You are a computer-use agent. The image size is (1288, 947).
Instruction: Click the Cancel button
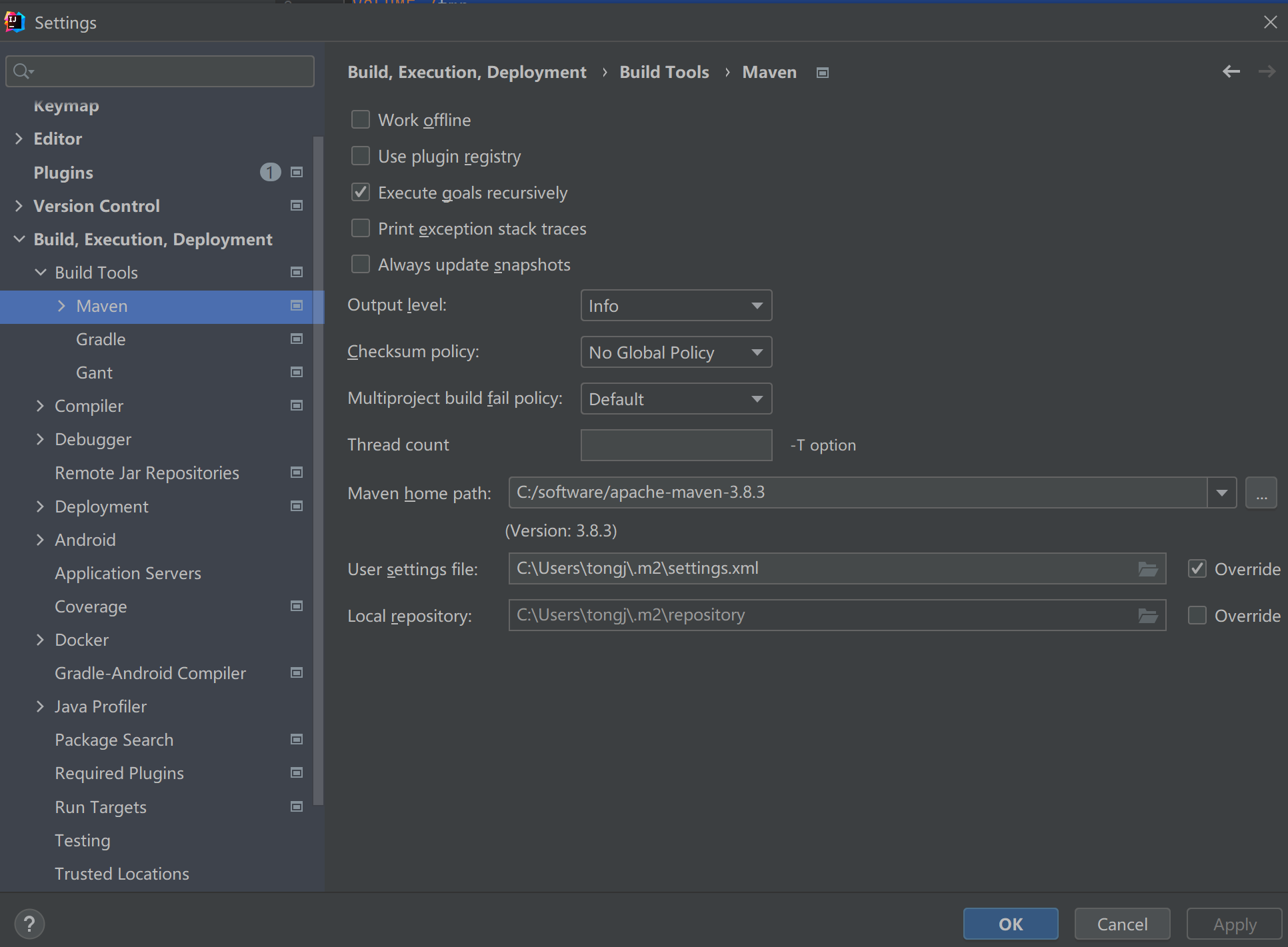1122,924
